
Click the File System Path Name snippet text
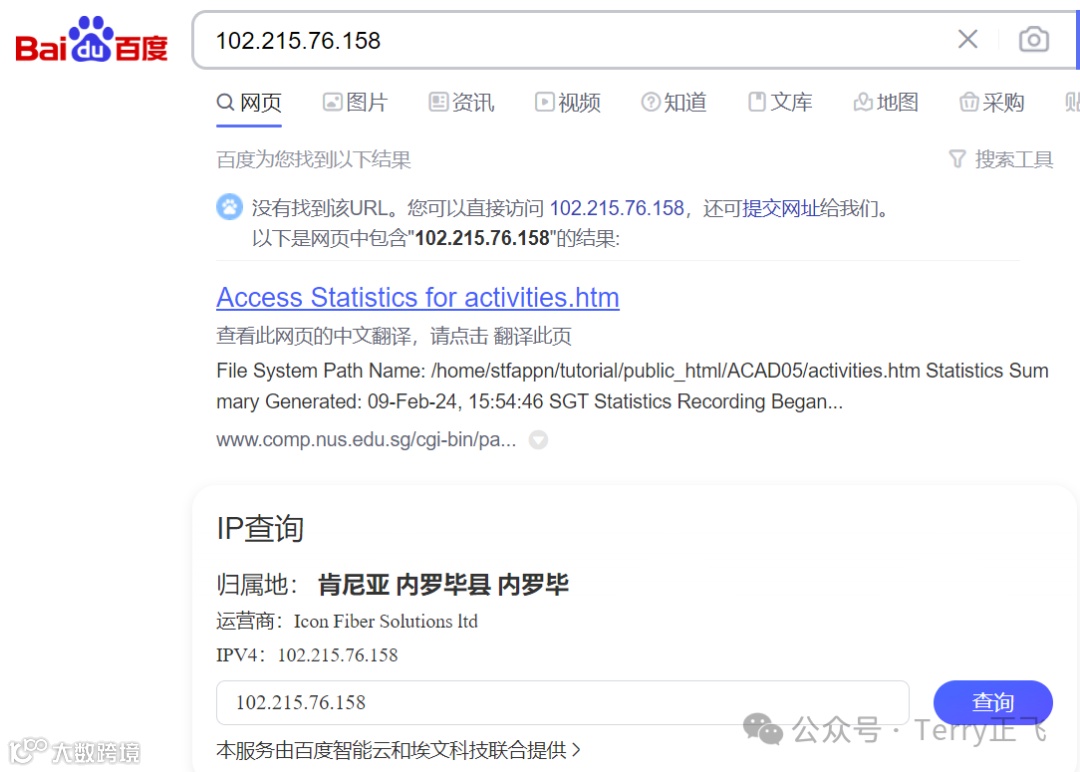[x=632, y=386]
